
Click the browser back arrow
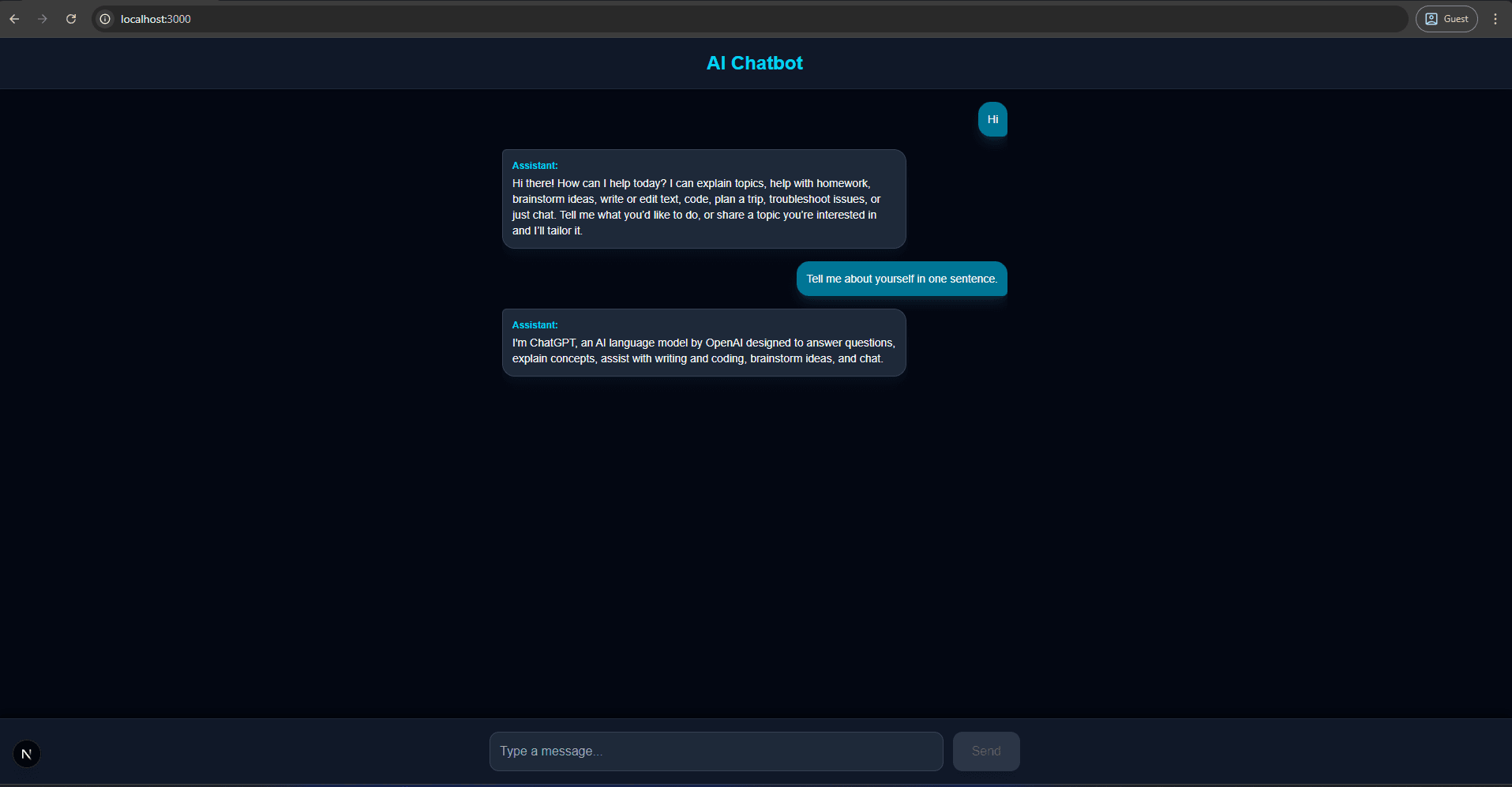[x=14, y=19]
